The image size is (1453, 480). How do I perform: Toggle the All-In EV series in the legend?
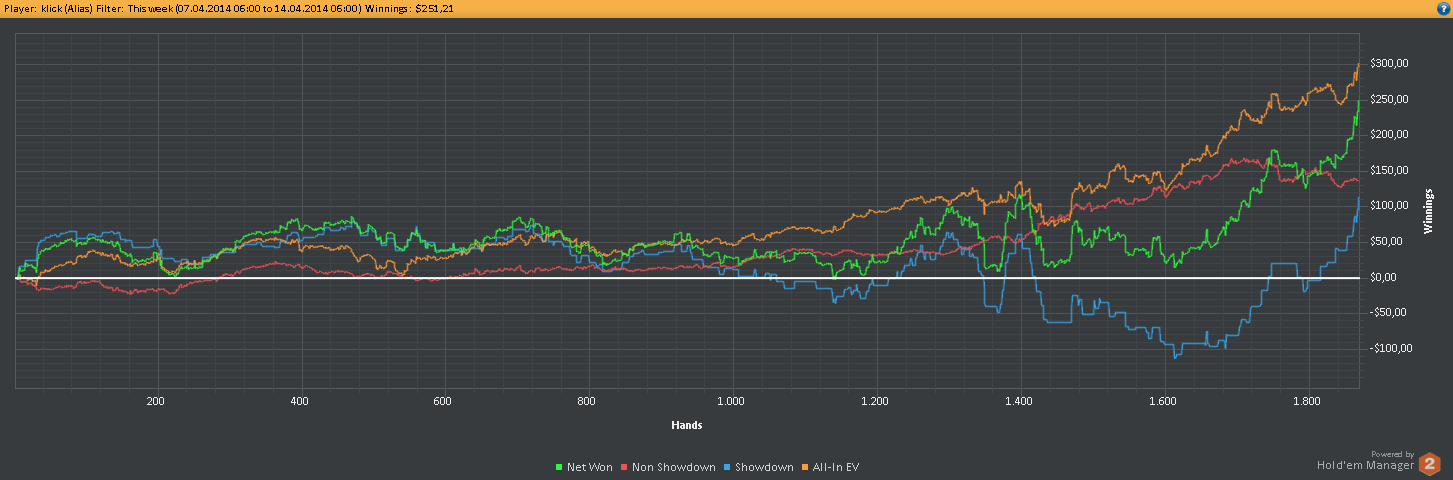(x=829, y=467)
